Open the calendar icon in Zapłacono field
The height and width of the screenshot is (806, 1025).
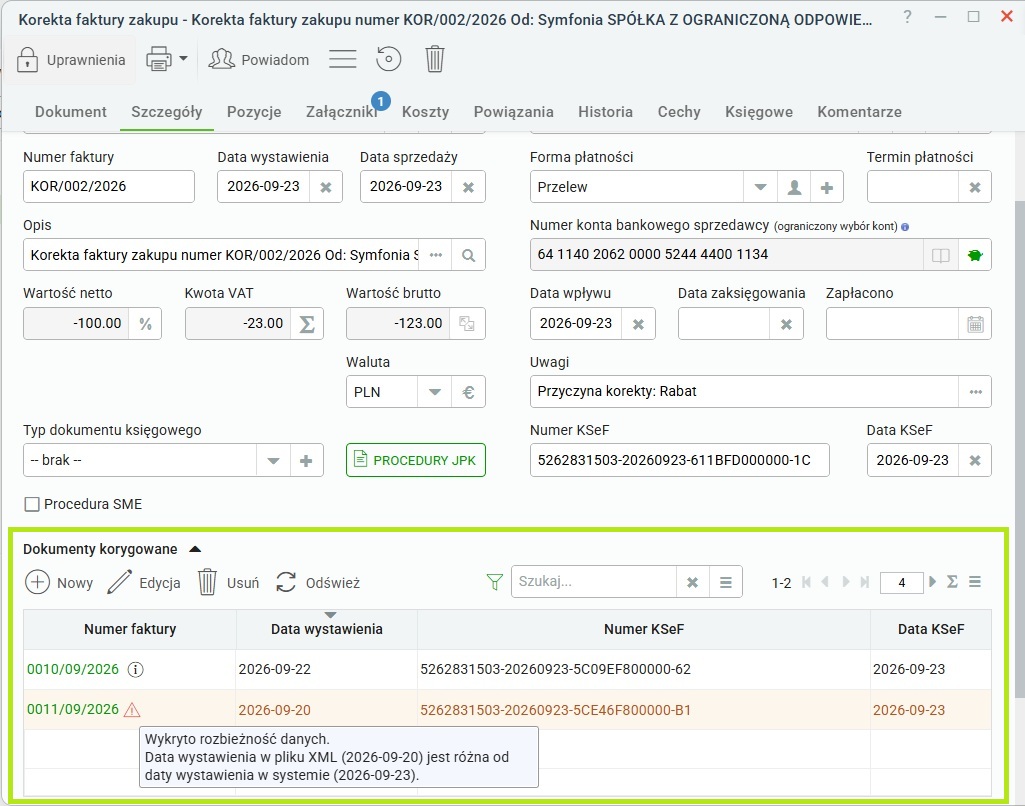coord(975,324)
